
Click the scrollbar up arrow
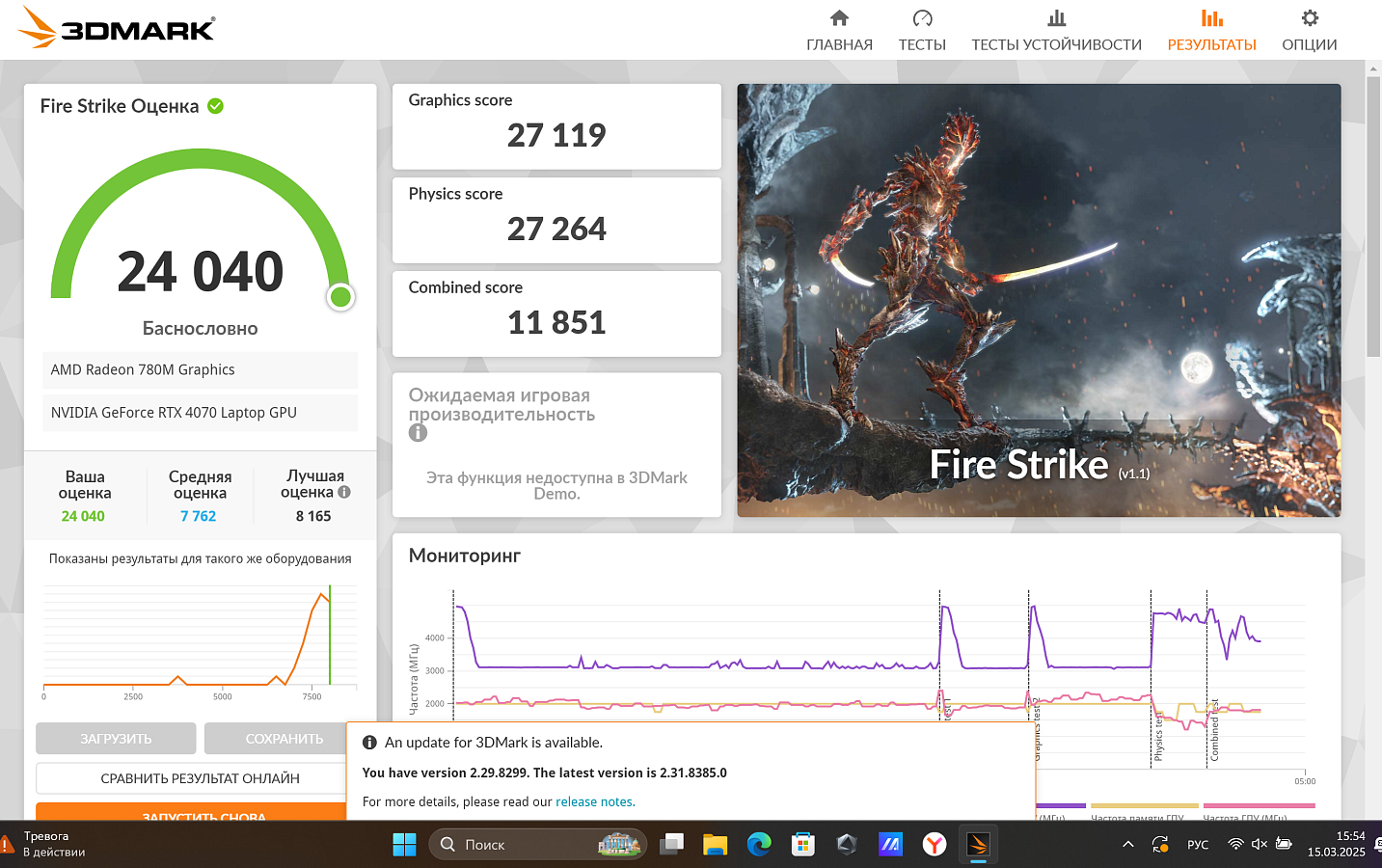(x=1373, y=68)
